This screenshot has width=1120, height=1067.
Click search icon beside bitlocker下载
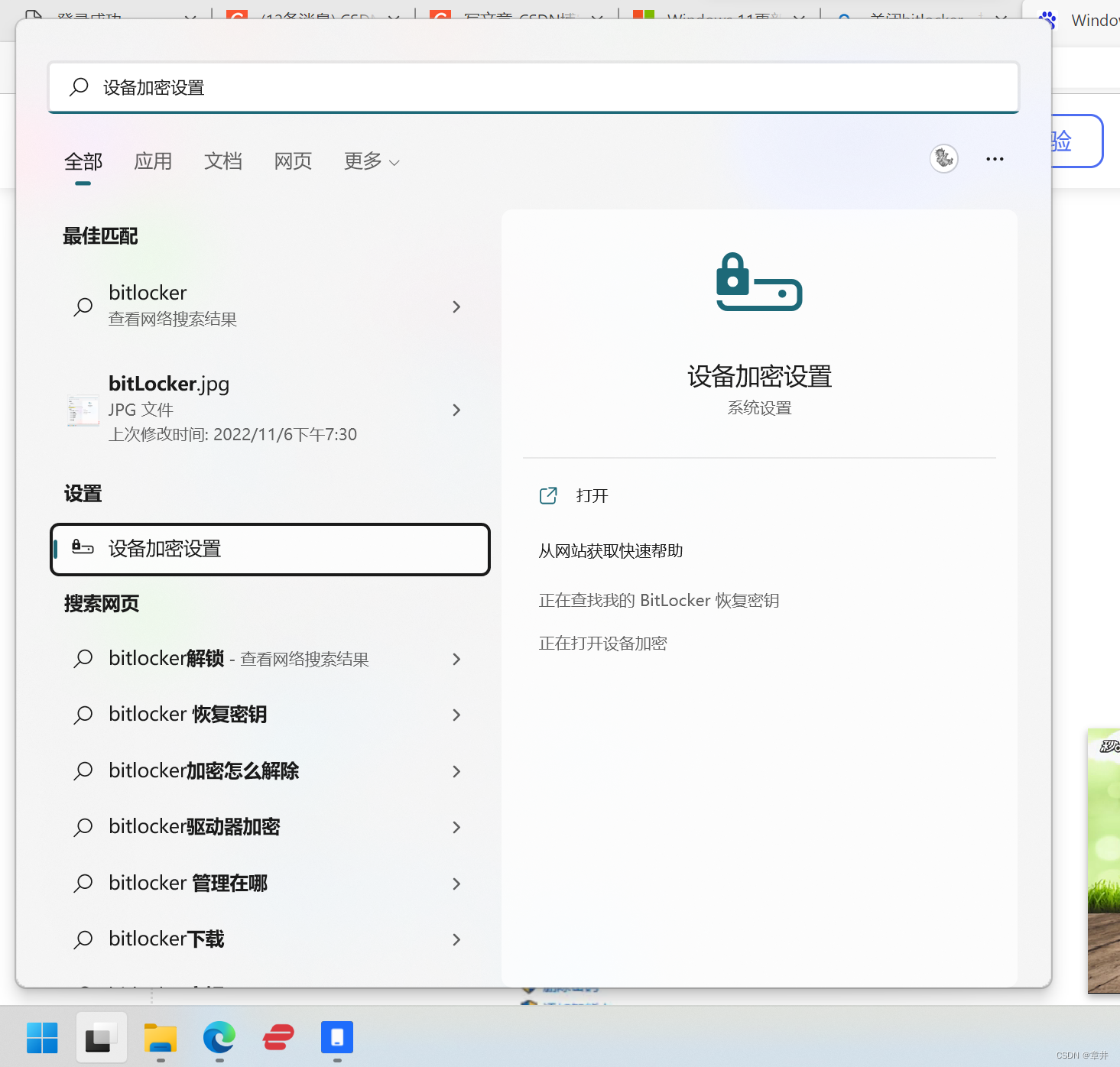[x=83, y=939]
